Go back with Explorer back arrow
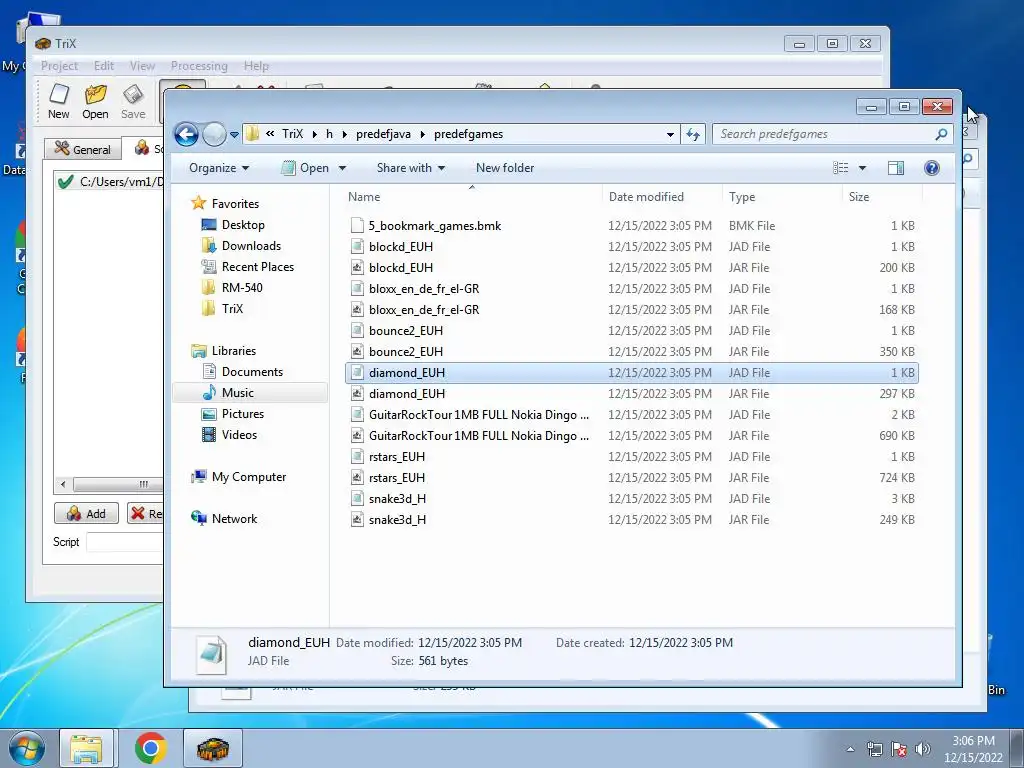The width and height of the screenshot is (1024, 768). pos(186,135)
